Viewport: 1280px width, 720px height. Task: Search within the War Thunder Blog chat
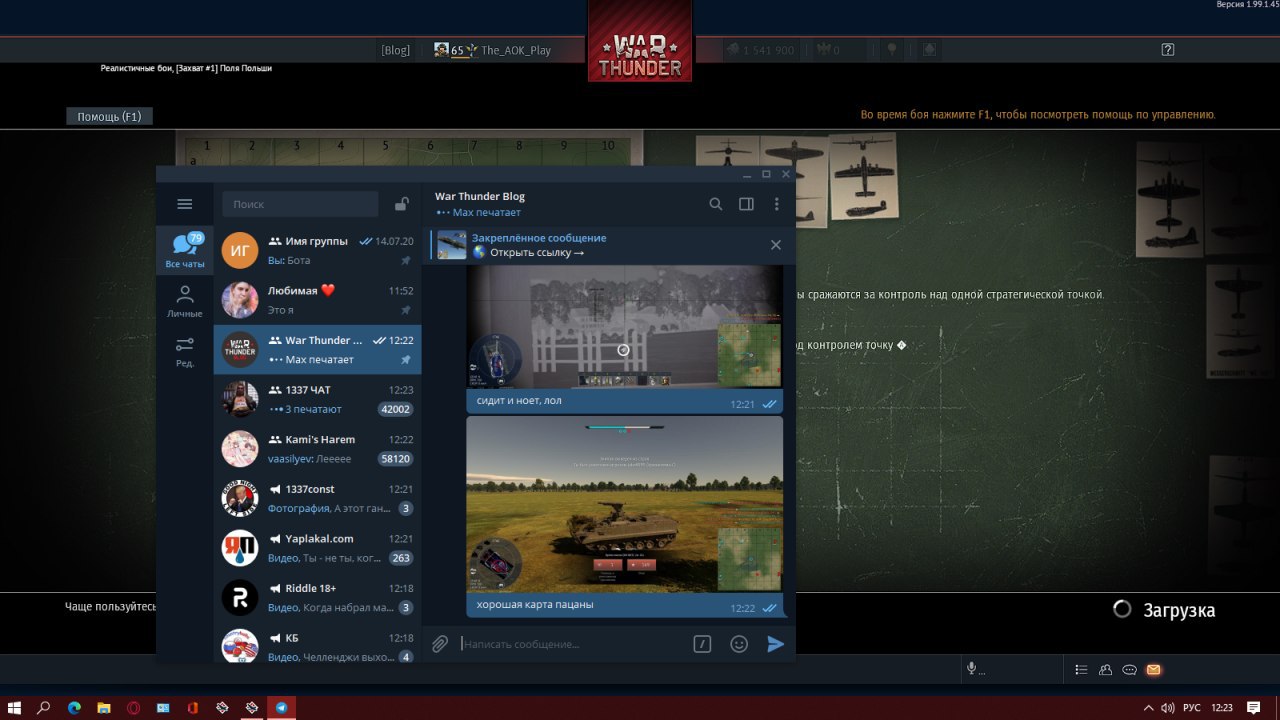(x=716, y=204)
